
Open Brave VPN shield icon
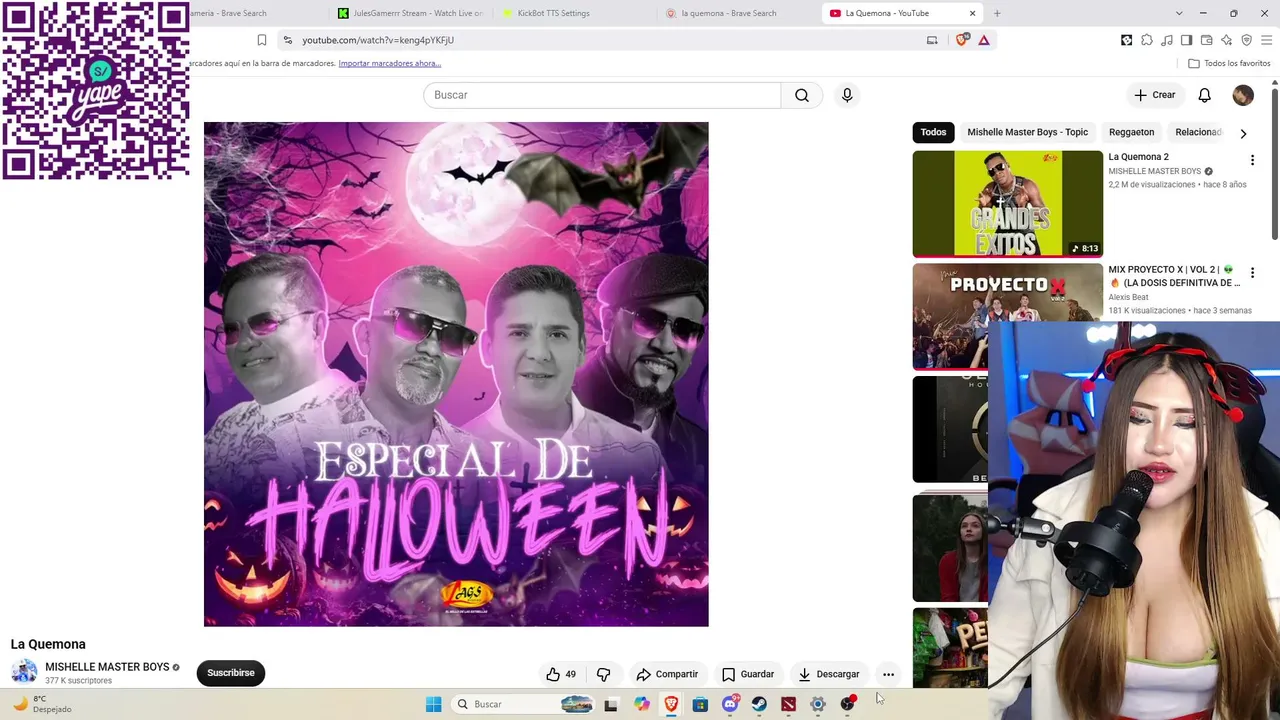[x=1246, y=40]
